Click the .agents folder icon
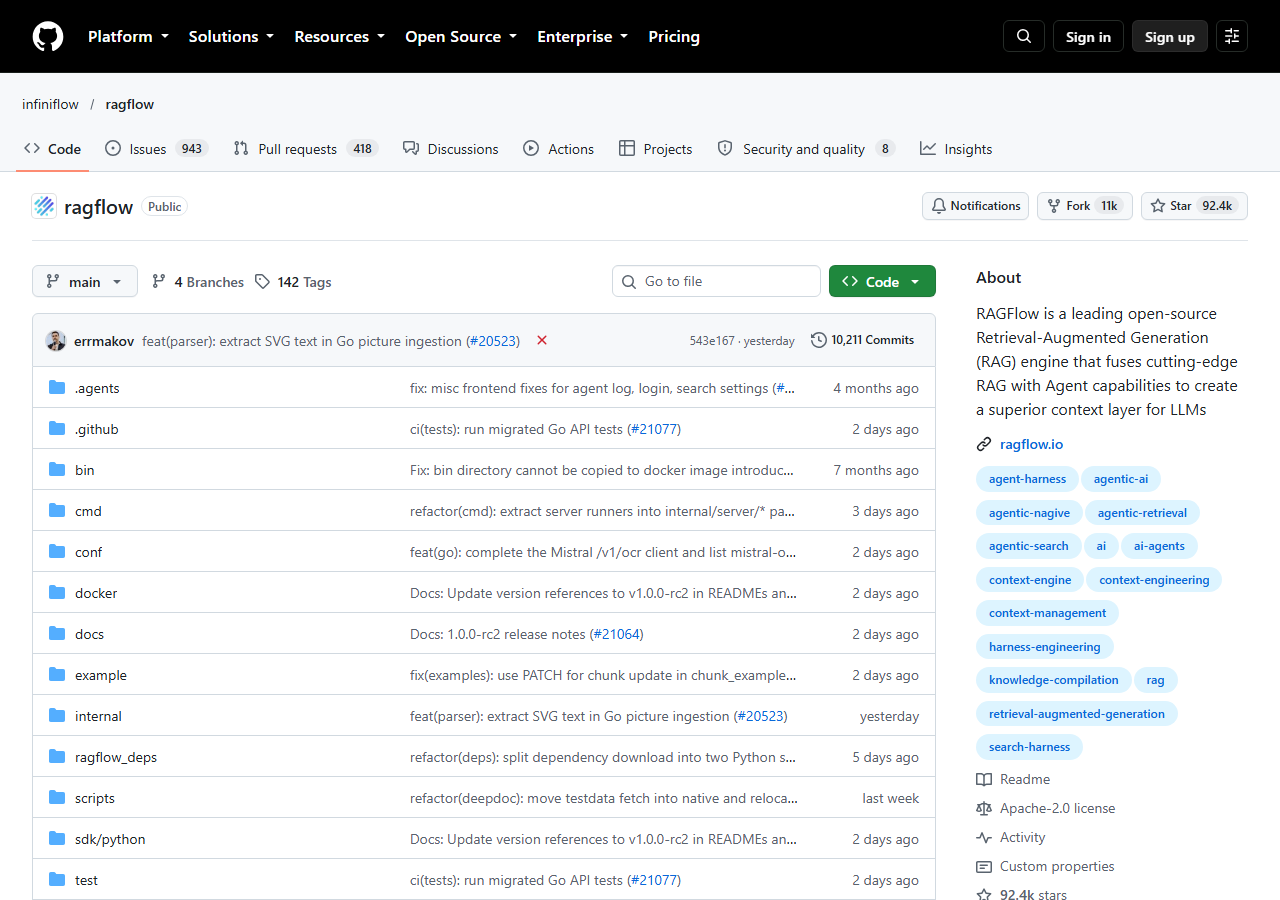1280x900 pixels. click(x=57, y=388)
